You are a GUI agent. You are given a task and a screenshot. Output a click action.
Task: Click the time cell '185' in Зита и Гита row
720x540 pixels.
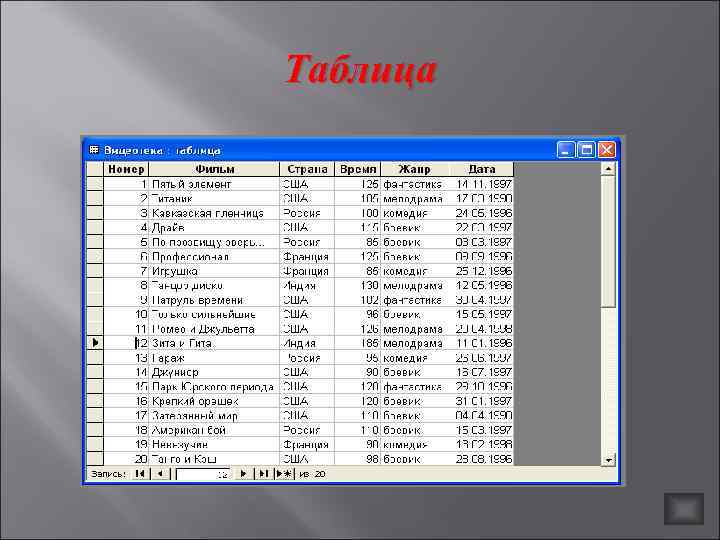(358, 343)
